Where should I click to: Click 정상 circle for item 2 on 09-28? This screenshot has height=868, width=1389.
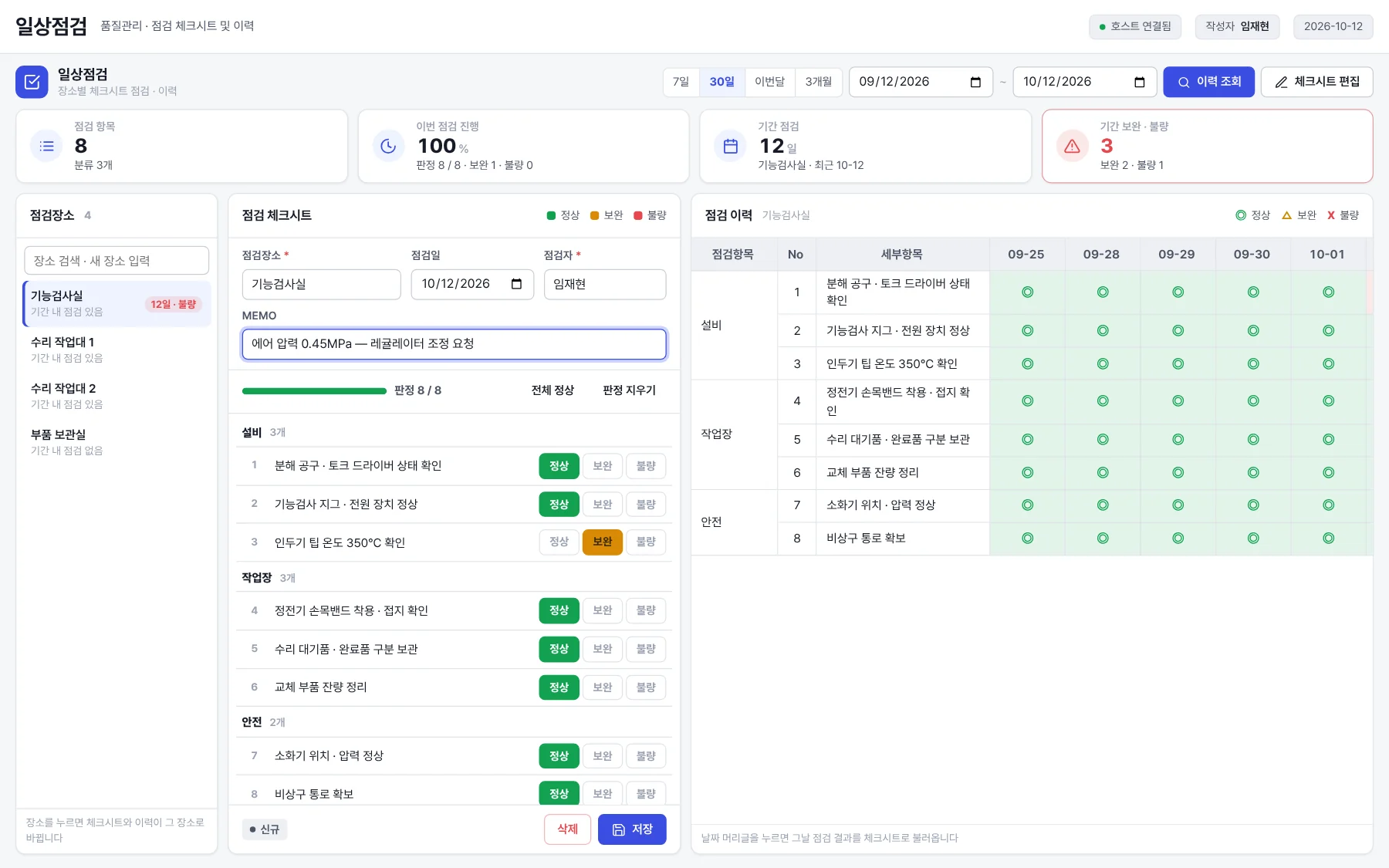click(1103, 331)
